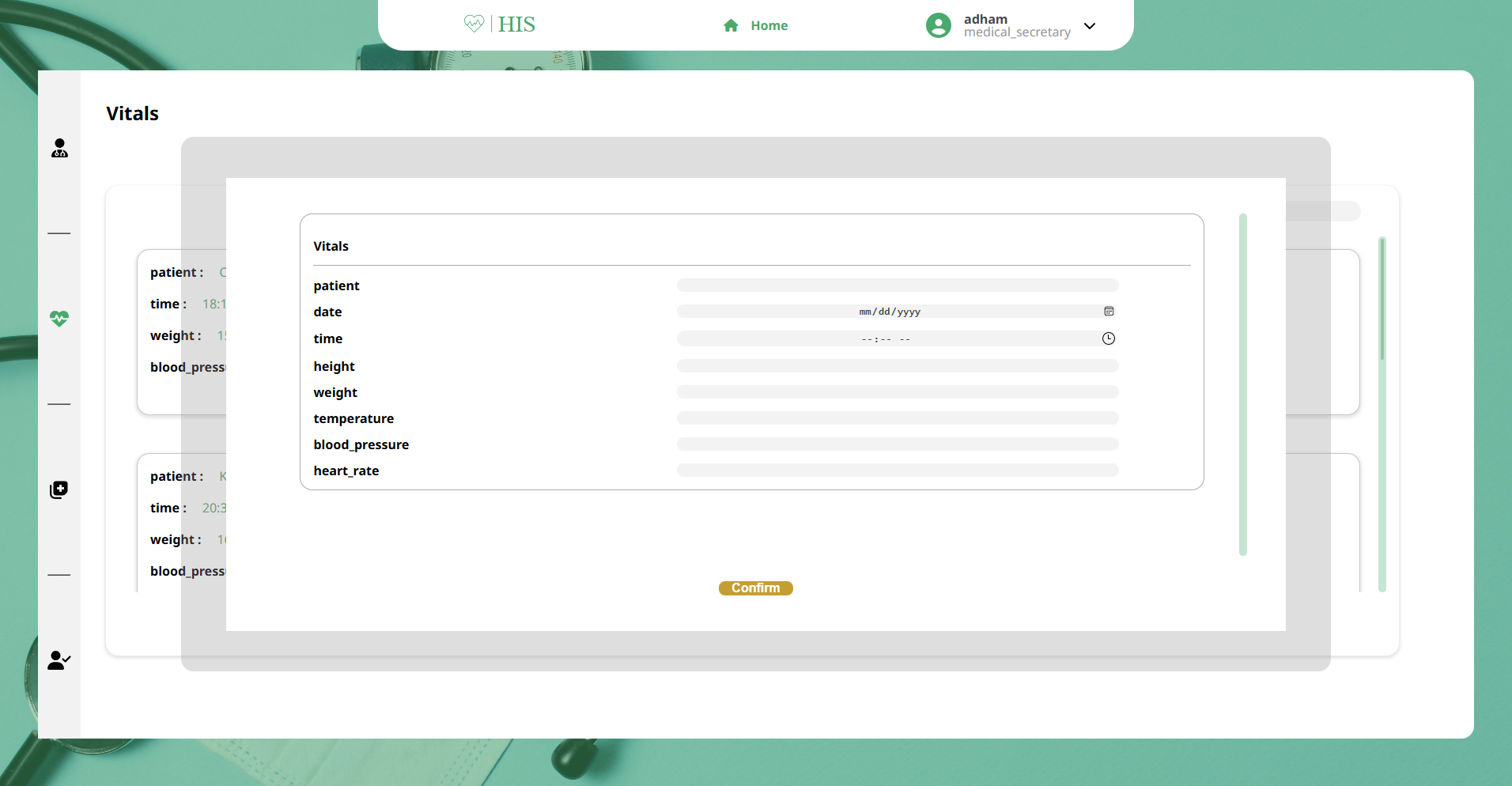Select the Home menu item
Image resolution: width=1512 pixels, height=786 pixels.
point(768,25)
